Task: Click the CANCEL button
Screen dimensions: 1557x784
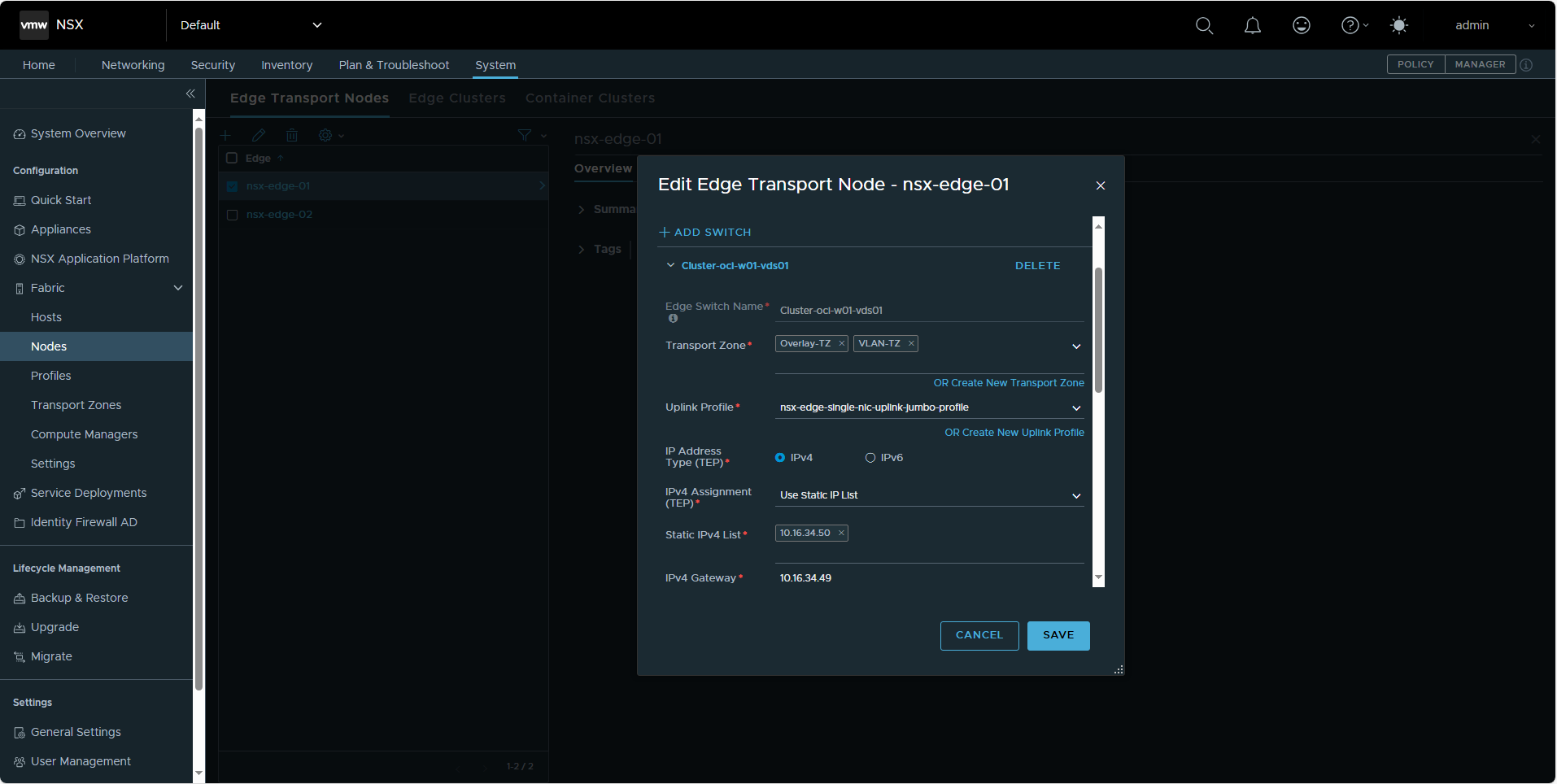Action: (979, 636)
